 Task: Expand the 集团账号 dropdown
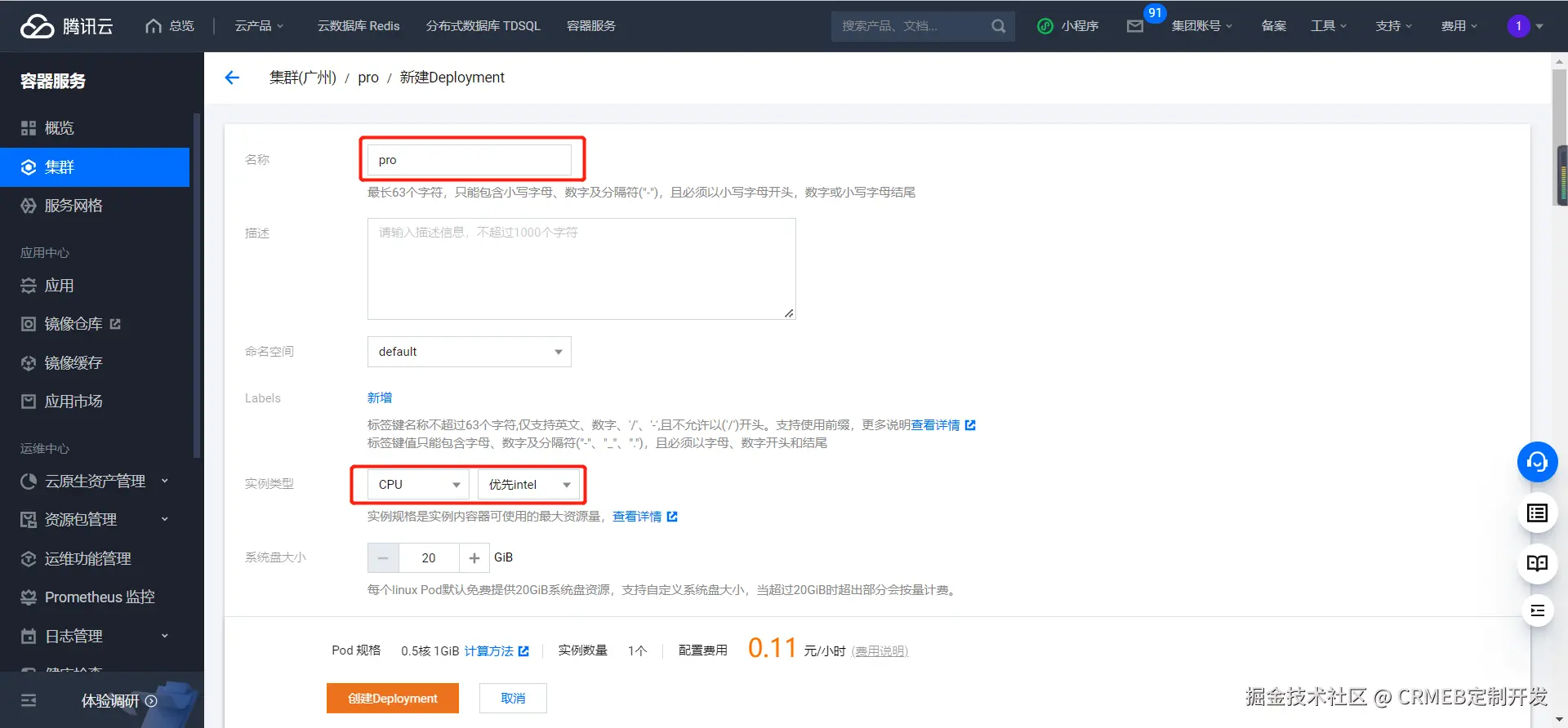click(x=1202, y=26)
